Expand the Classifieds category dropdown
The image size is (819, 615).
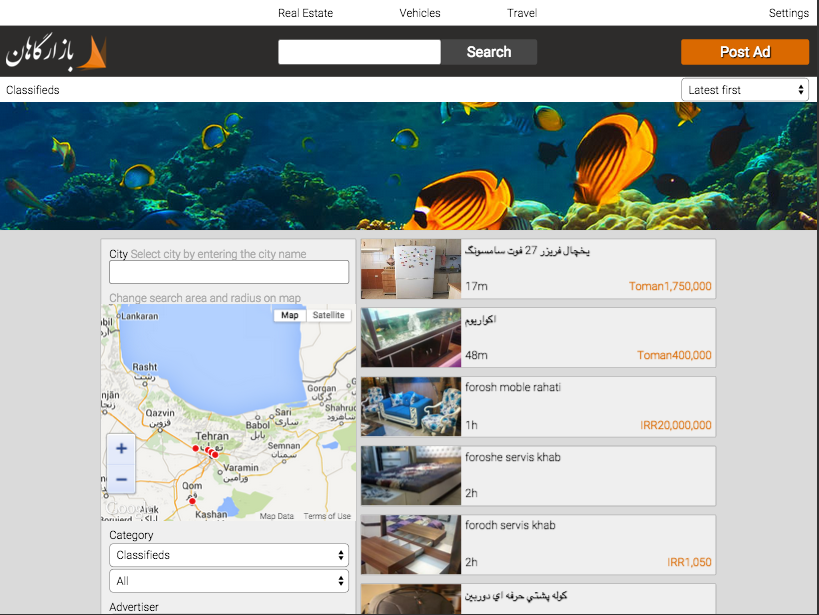click(228, 555)
